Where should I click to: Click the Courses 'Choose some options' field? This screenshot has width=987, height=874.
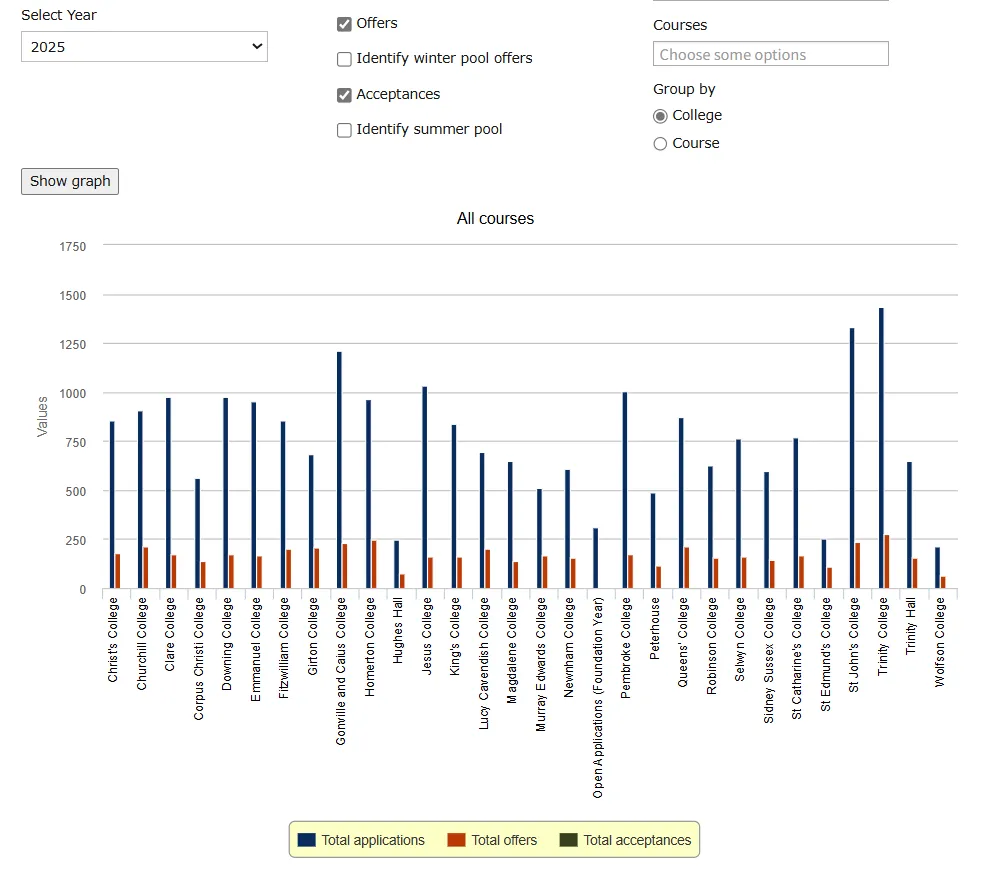pos(770,54)
